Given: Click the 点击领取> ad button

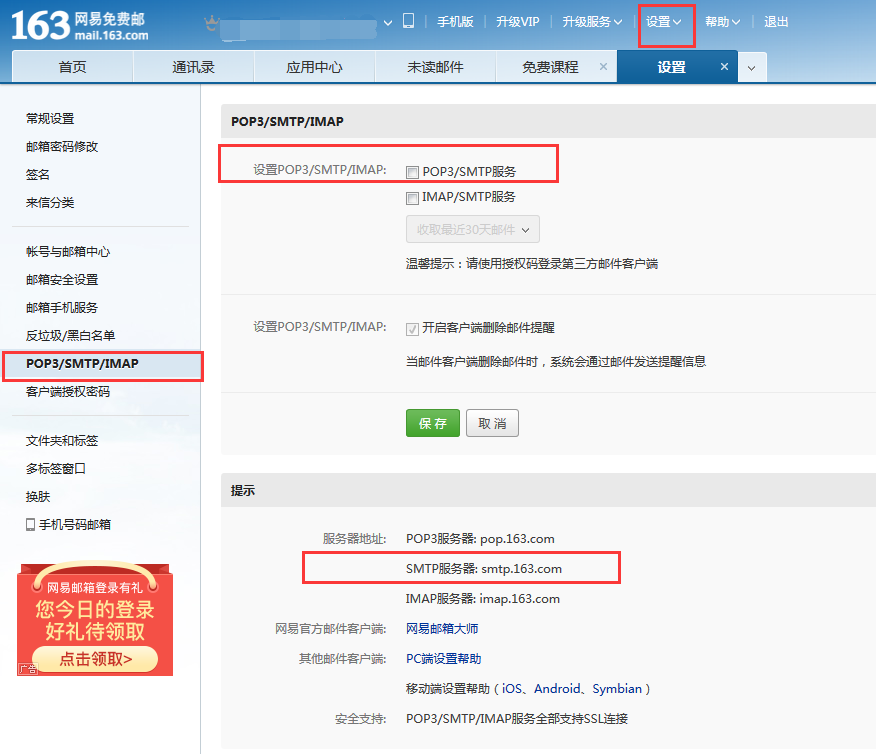Looking at the screenshot, I should click(x=96, y=659).
